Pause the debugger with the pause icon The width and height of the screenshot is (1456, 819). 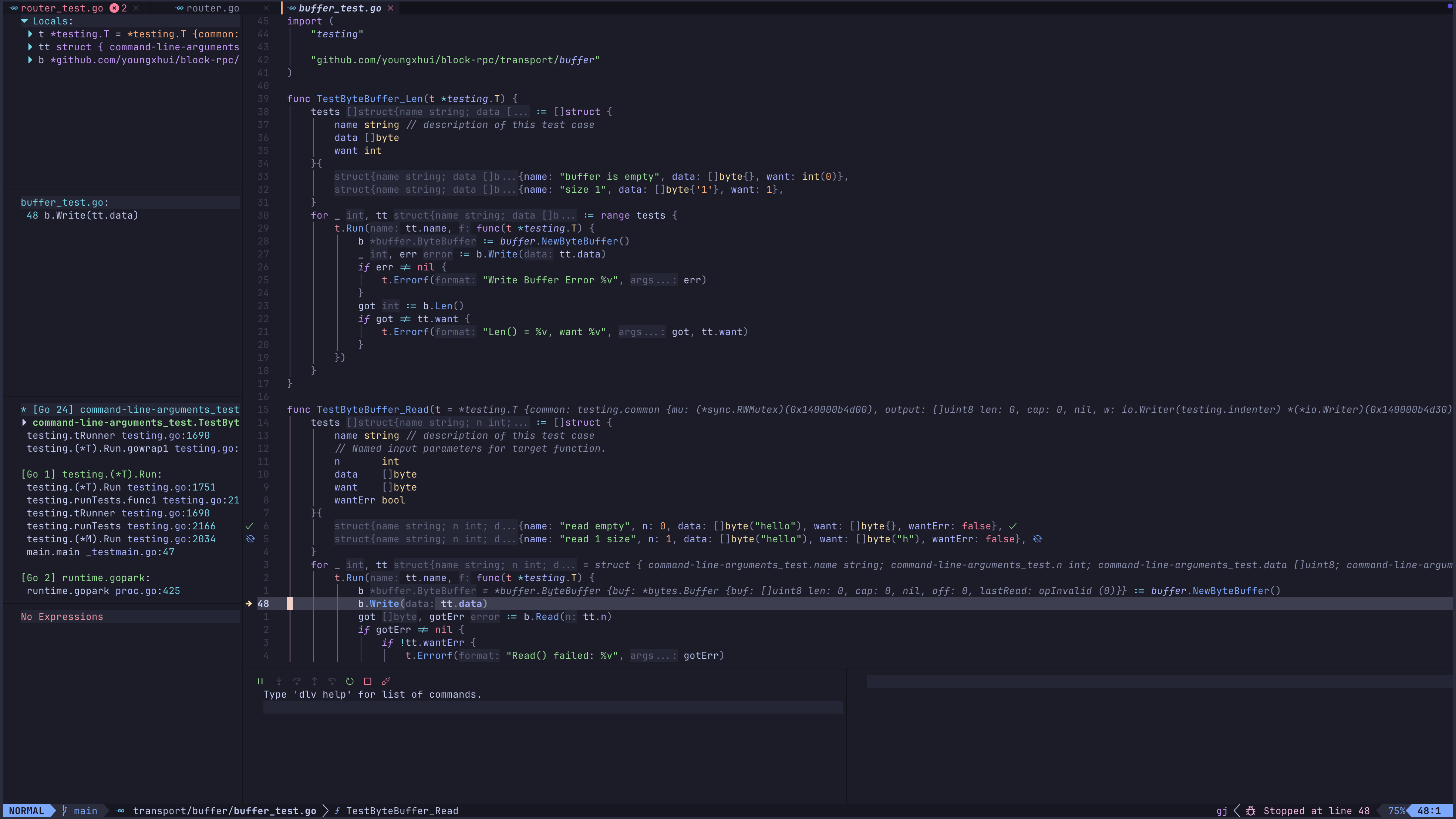pos(260,681)
